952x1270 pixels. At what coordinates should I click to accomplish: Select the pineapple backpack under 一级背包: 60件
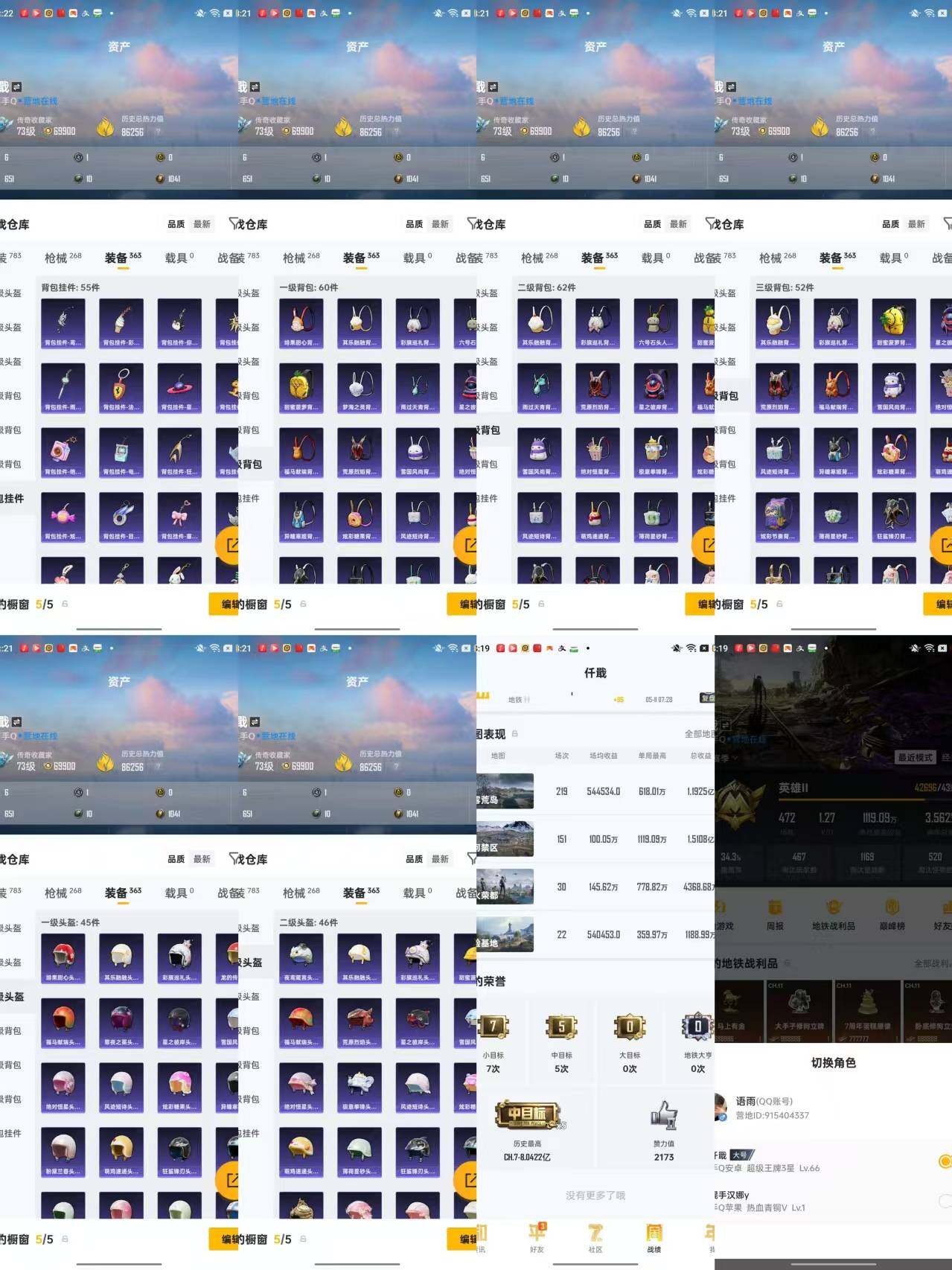click(301, 388)
